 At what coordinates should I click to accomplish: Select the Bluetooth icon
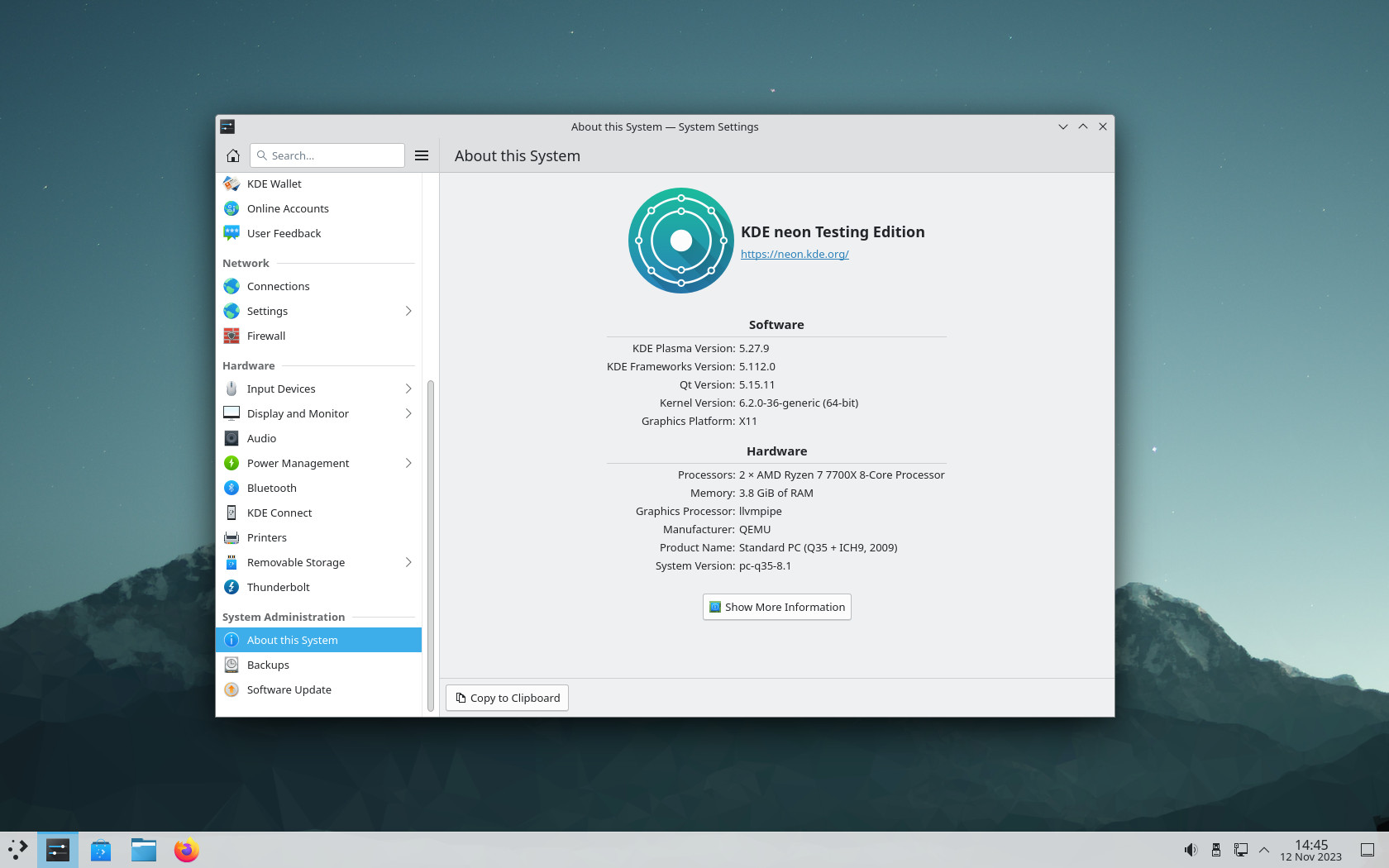click(231, 488)
